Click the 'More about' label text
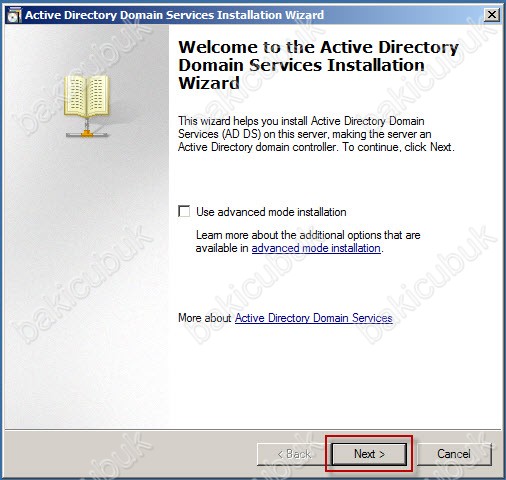The height and width of the screenshot is (480, 506). [x=204, y=318]
